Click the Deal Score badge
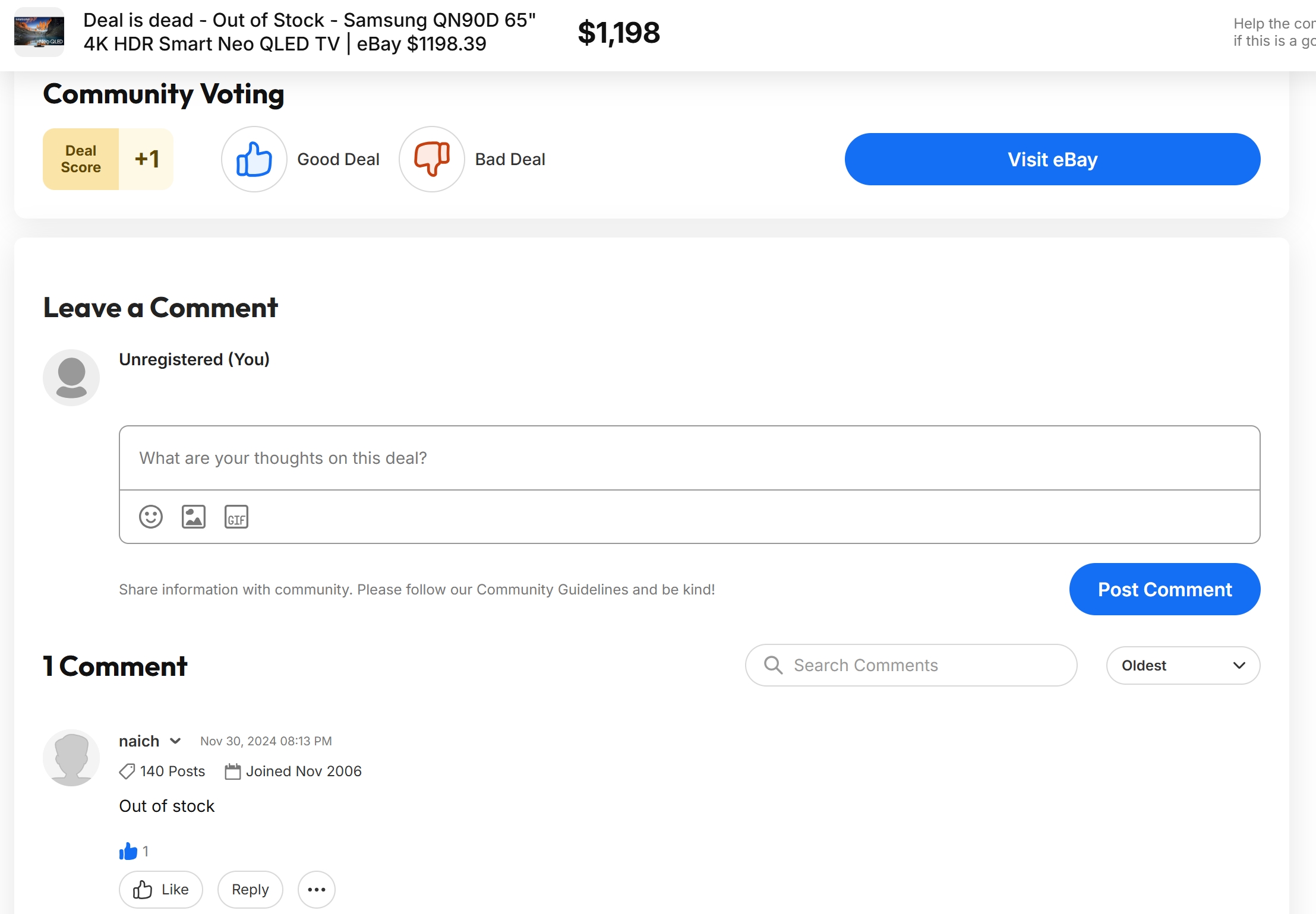Screen dimensions: 1316x914 [108, 159]
